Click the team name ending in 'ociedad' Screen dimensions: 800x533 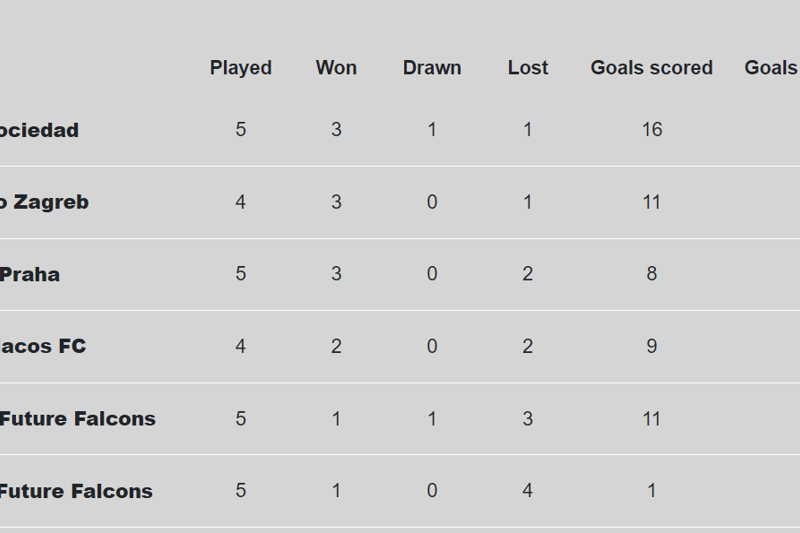pos(39,130)
